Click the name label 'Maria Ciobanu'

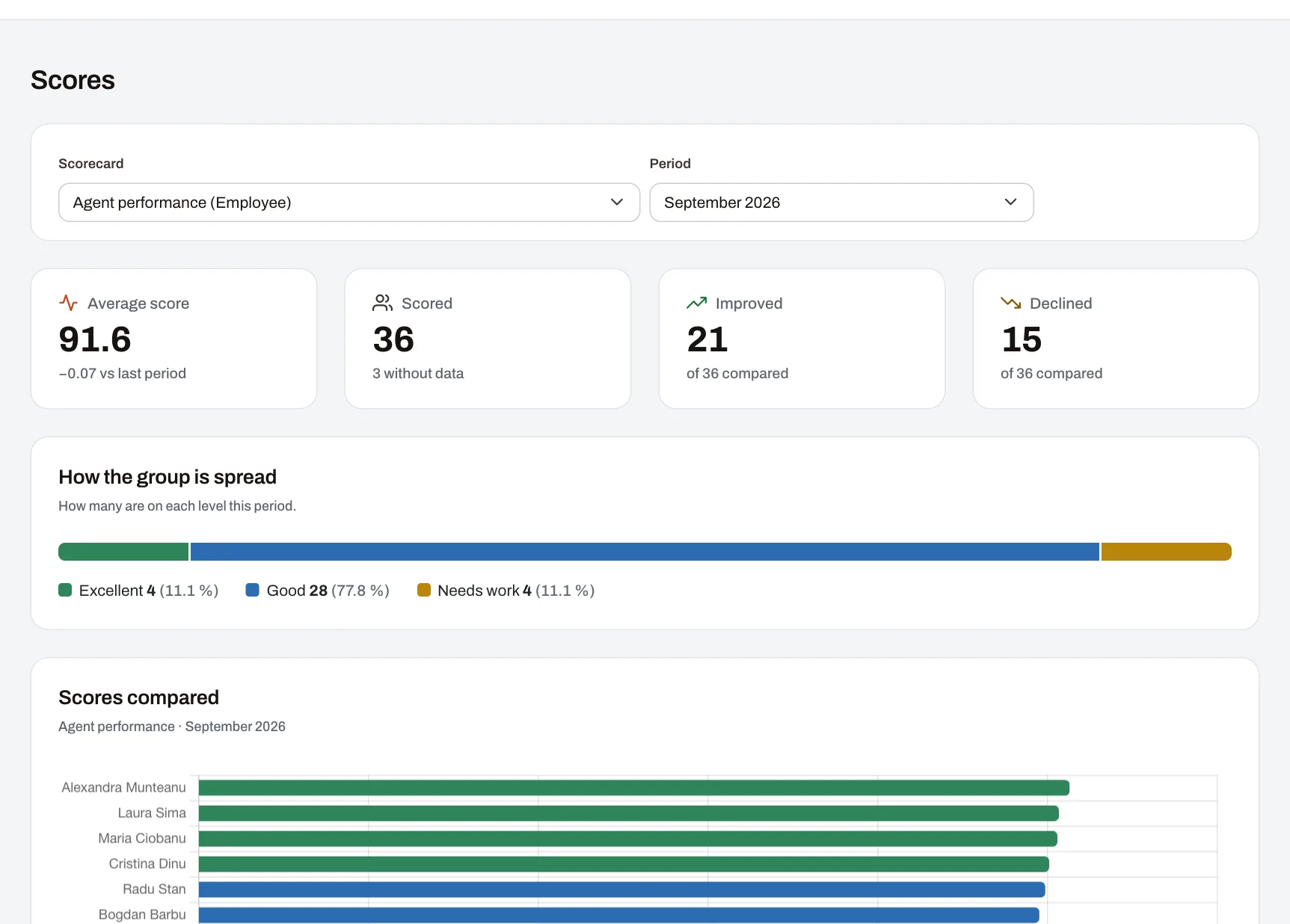click(x=142, y=838)
